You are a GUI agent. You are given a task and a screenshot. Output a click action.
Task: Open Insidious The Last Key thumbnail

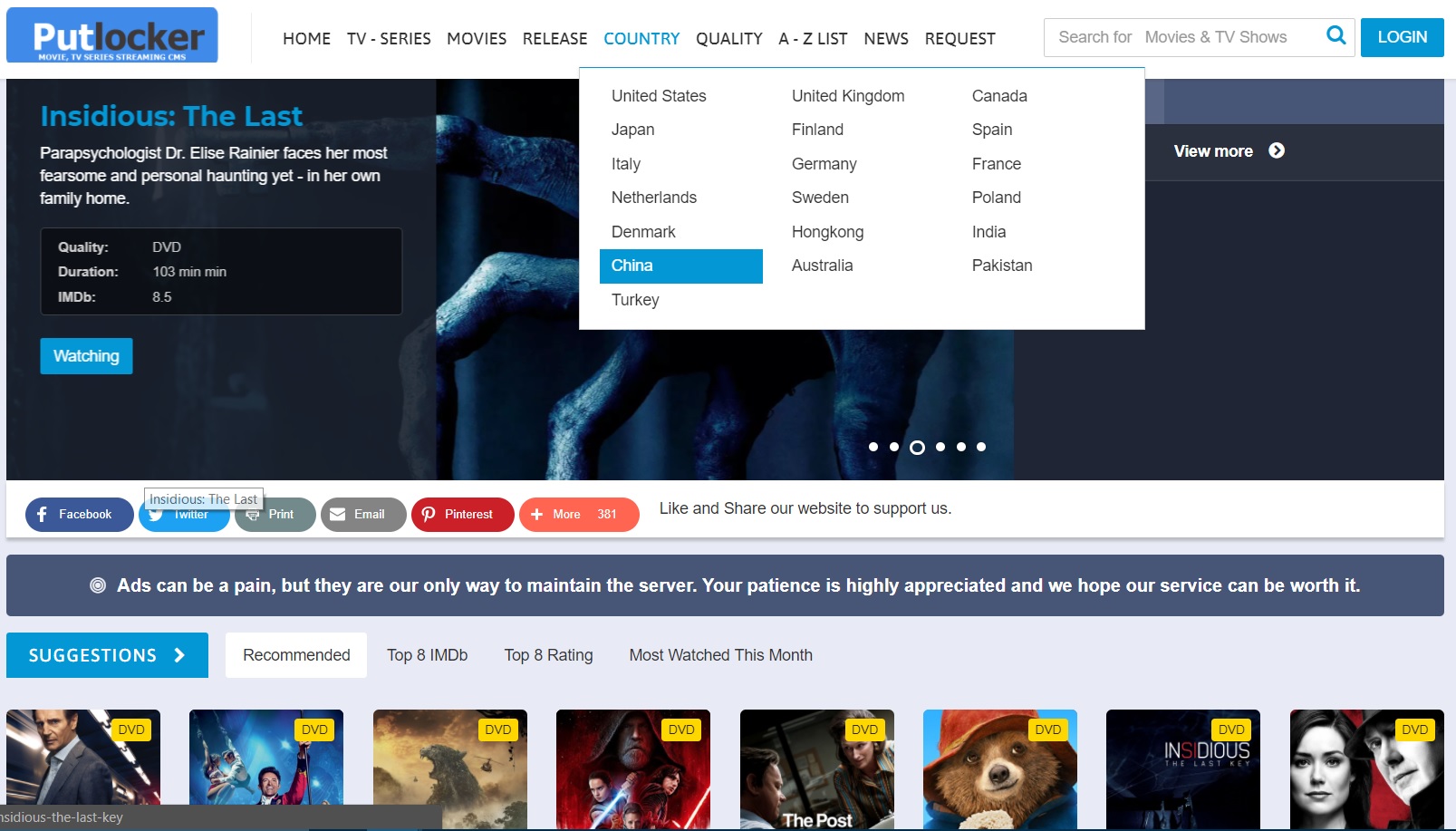(x=1183, y=769)
